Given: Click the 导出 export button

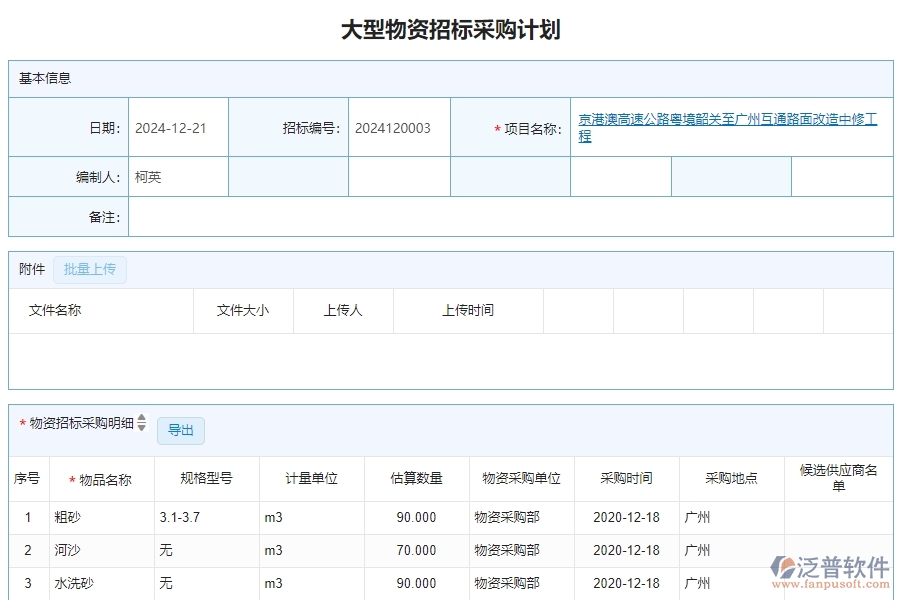Looking at the screenshot, I should pyautogui.click(x=181, y=430).
